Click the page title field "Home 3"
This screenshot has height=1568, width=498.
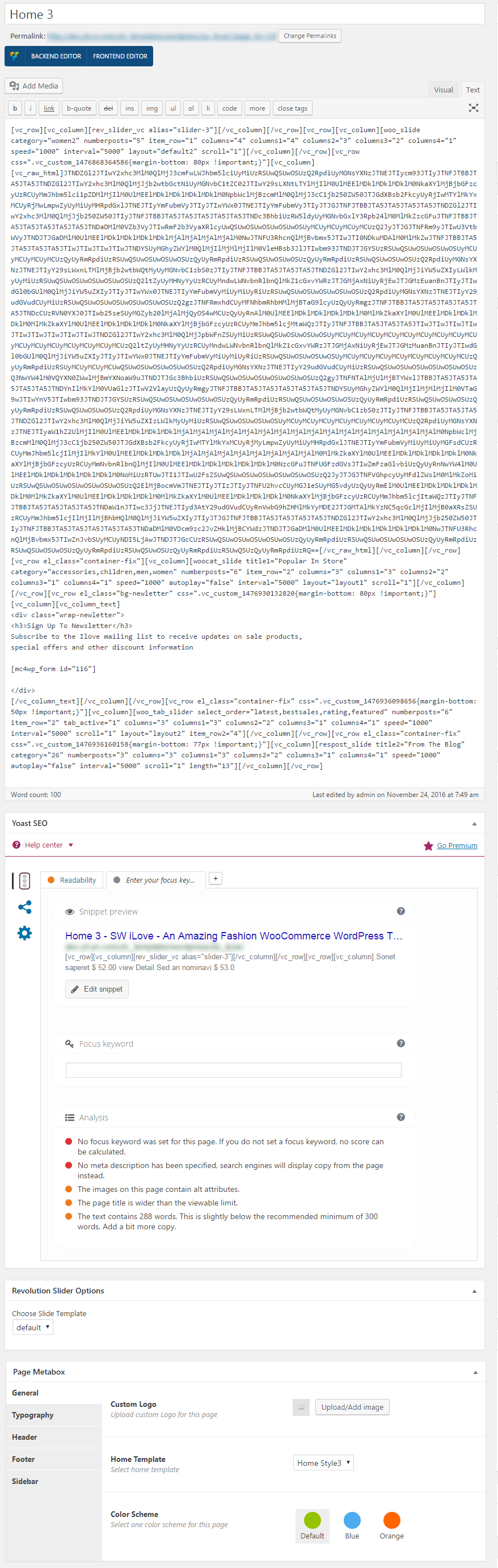pos(244,14)
